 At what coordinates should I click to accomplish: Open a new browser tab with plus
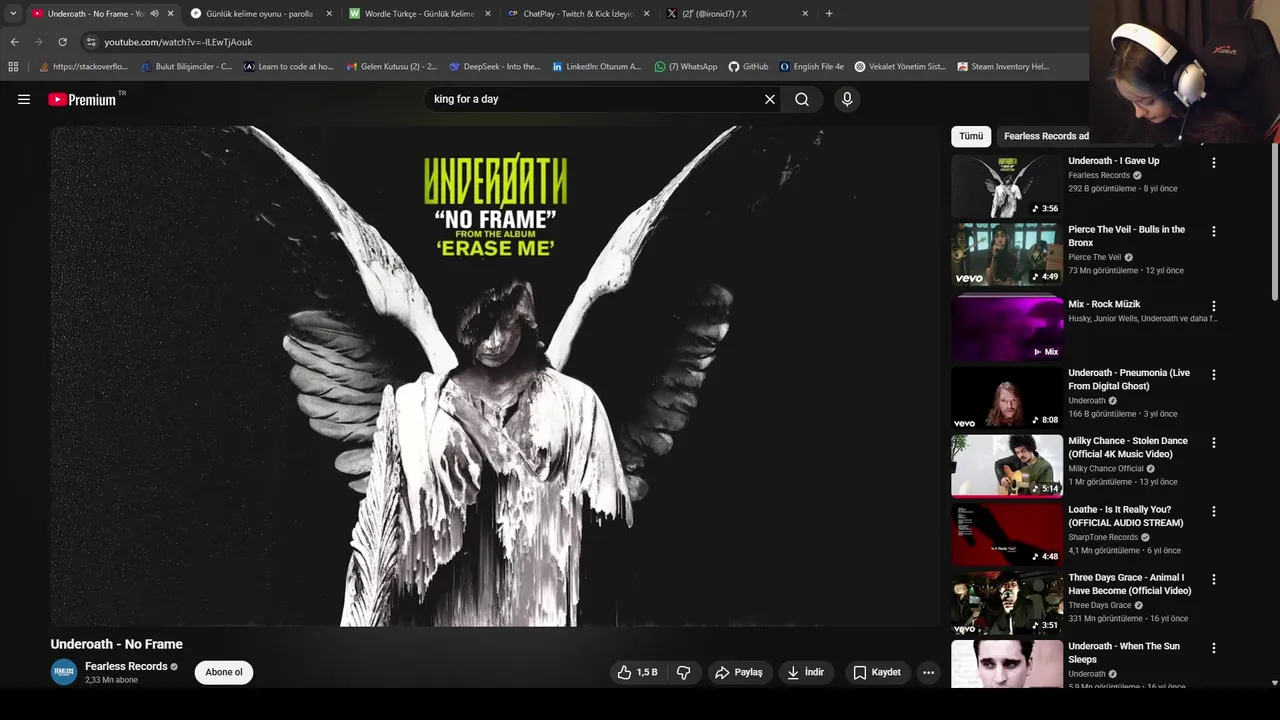pyautogui.click(x=829, y=14)
